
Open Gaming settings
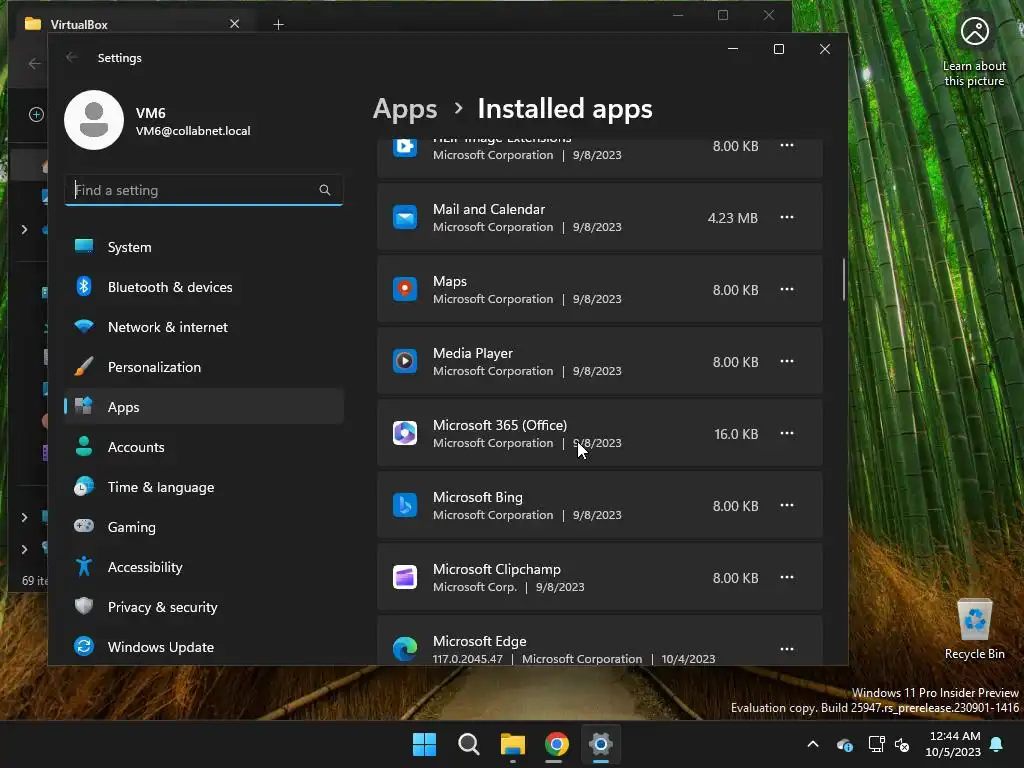pos(204,527)
